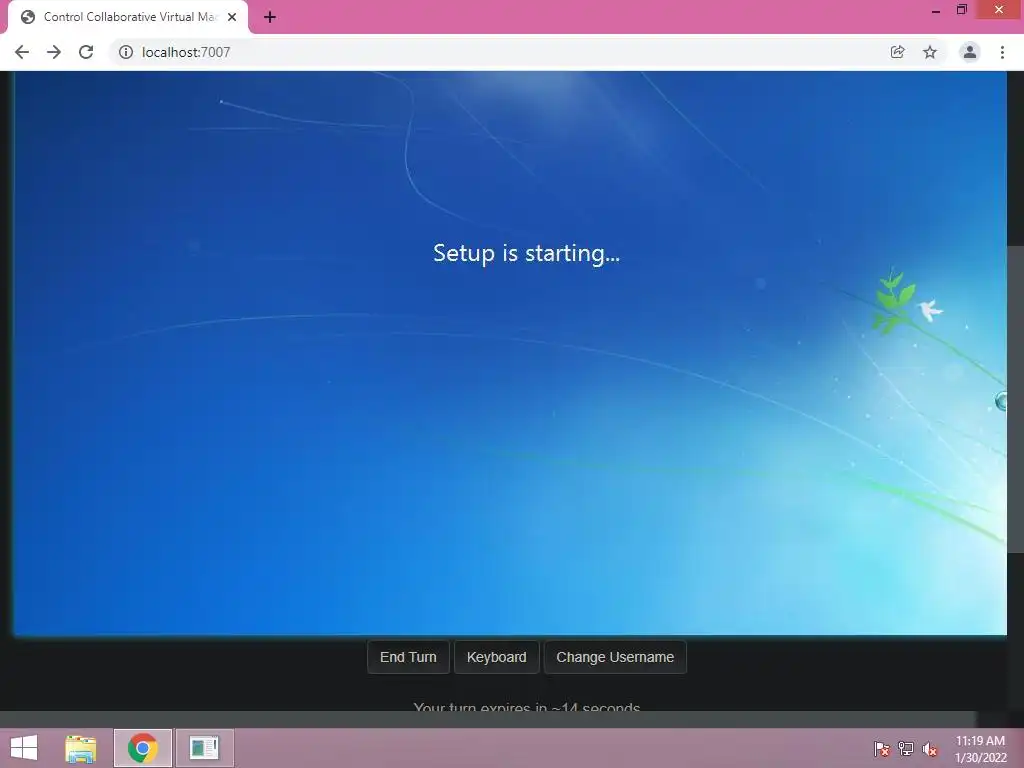Open the Chrome profile avatar
The height and width of the screenshot is (768, 1024).
pyautogui.click(x=970, y=52)
